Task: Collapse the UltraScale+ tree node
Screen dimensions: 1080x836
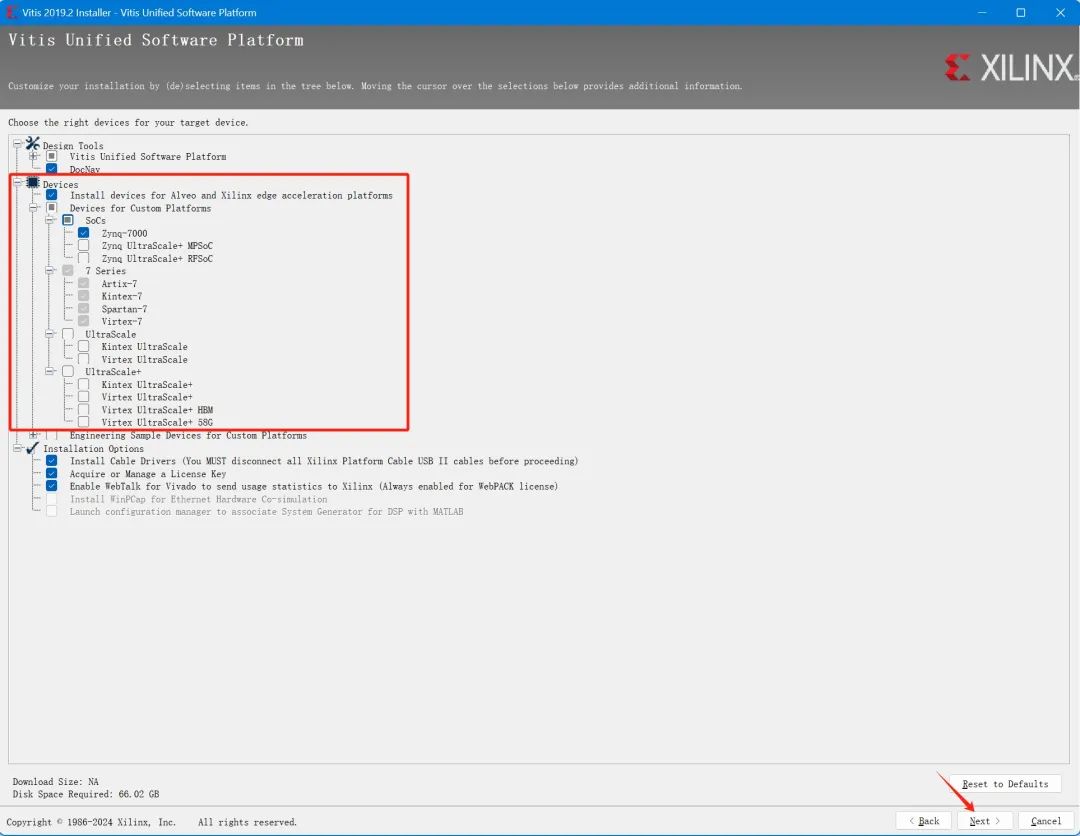Action: [49, 372]
